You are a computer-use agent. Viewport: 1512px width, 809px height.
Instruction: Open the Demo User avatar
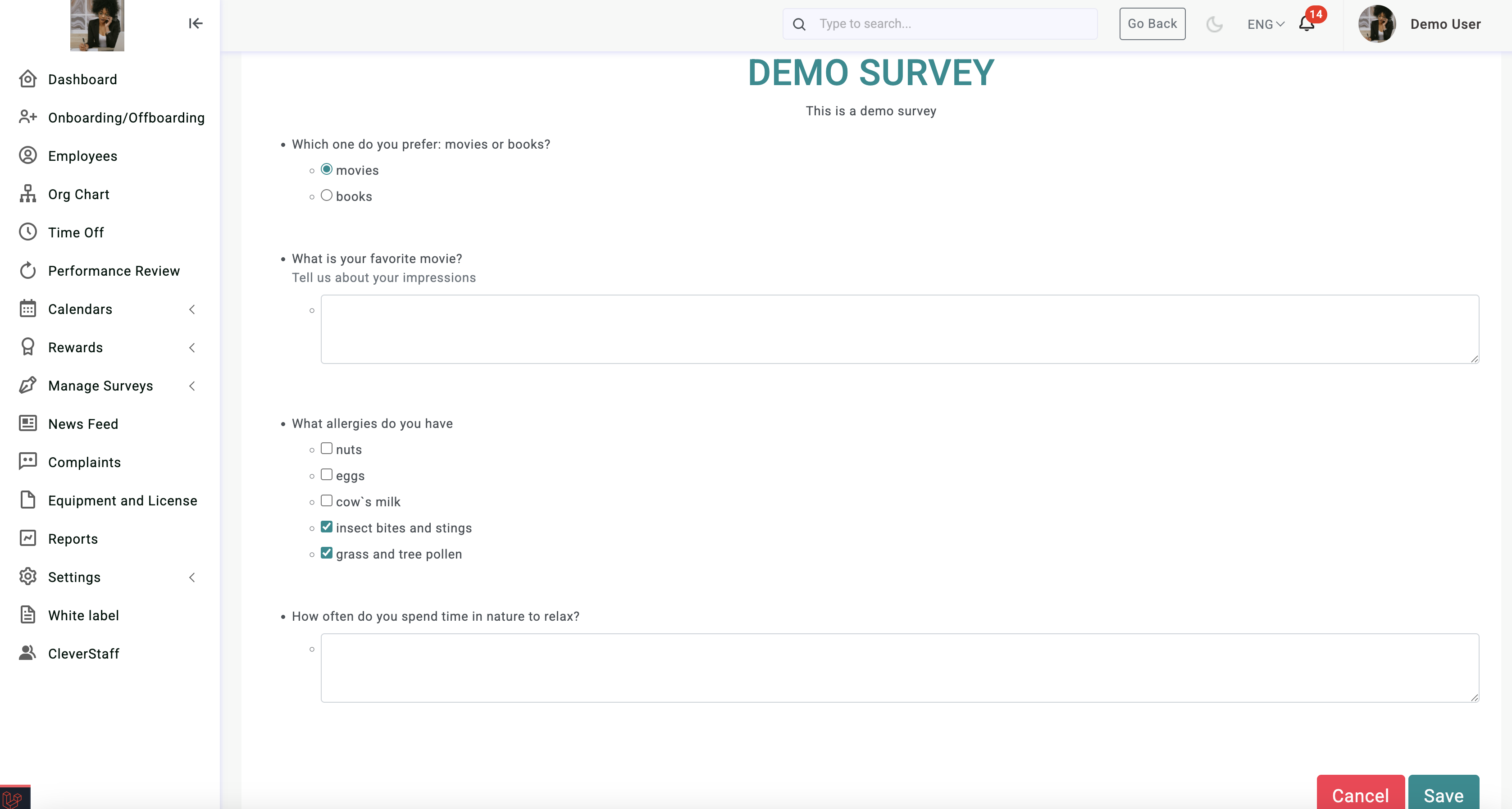[x=1376, y=24]
